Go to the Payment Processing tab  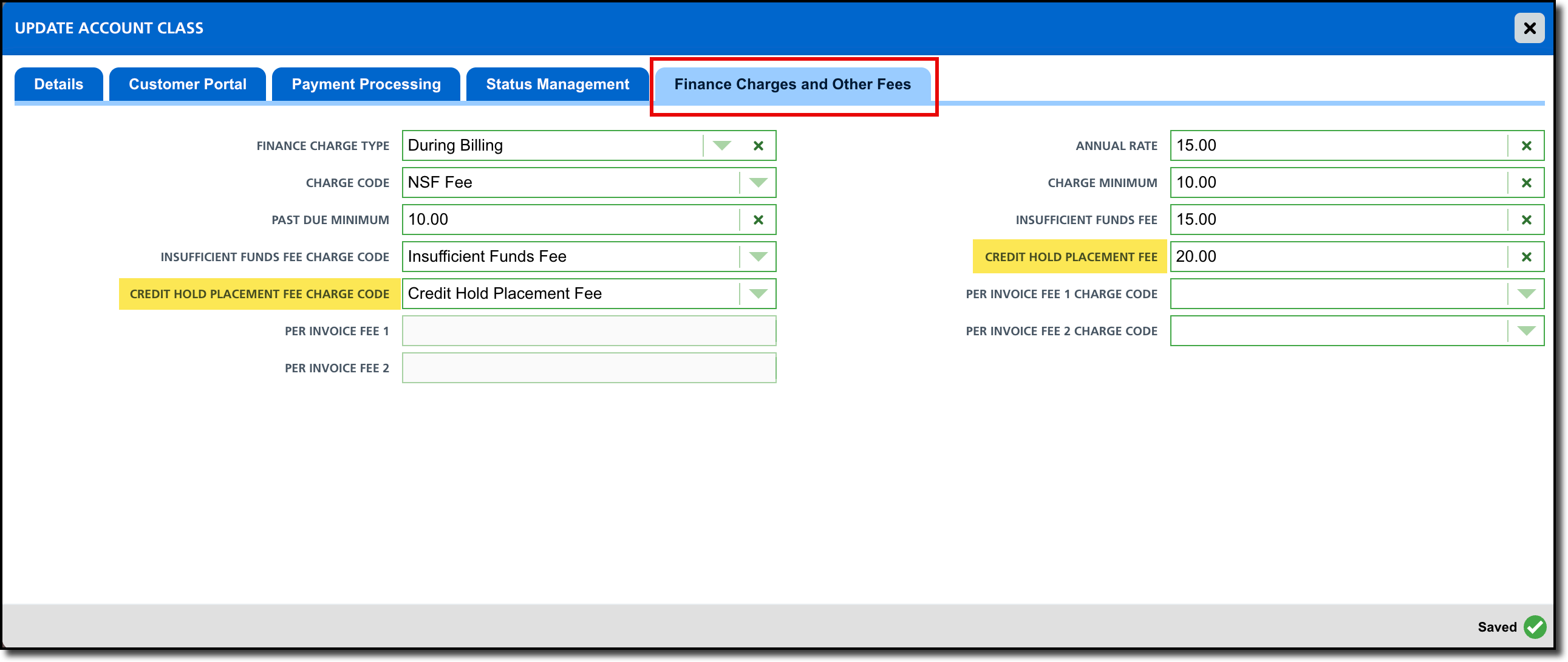point(366,84)
